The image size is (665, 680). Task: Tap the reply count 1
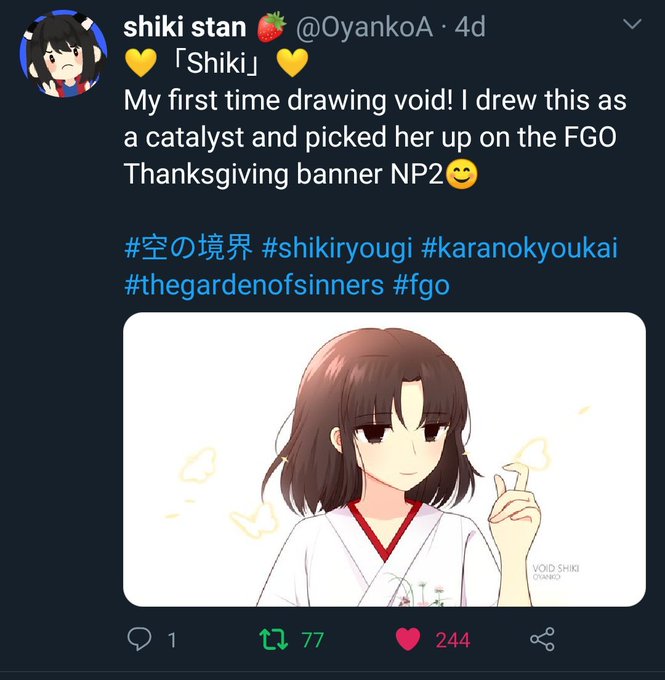point(172,640)
